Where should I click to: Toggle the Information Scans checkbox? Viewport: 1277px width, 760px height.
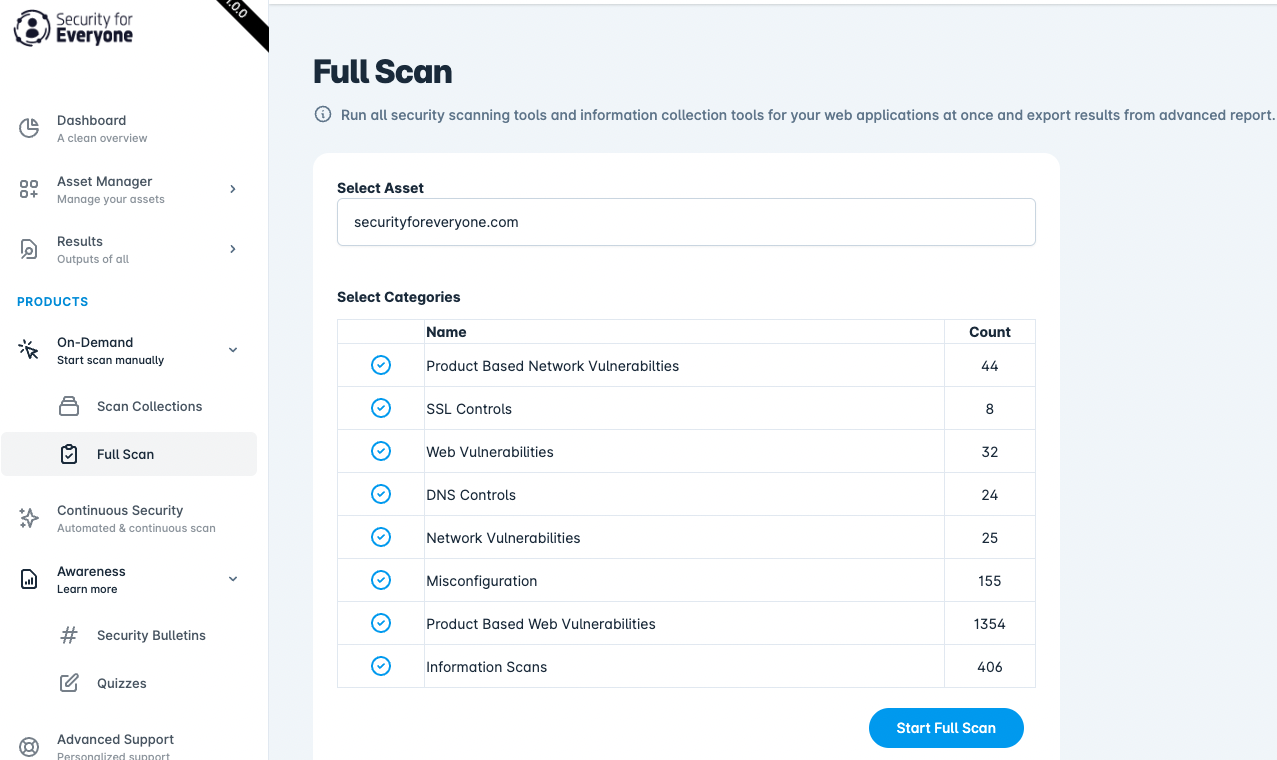[x=381, y=666]
